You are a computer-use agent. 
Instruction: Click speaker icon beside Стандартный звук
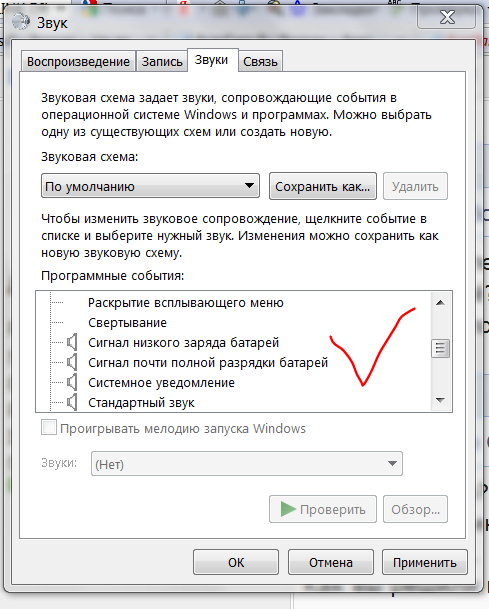pyautogui.click(x=72, y=402)
